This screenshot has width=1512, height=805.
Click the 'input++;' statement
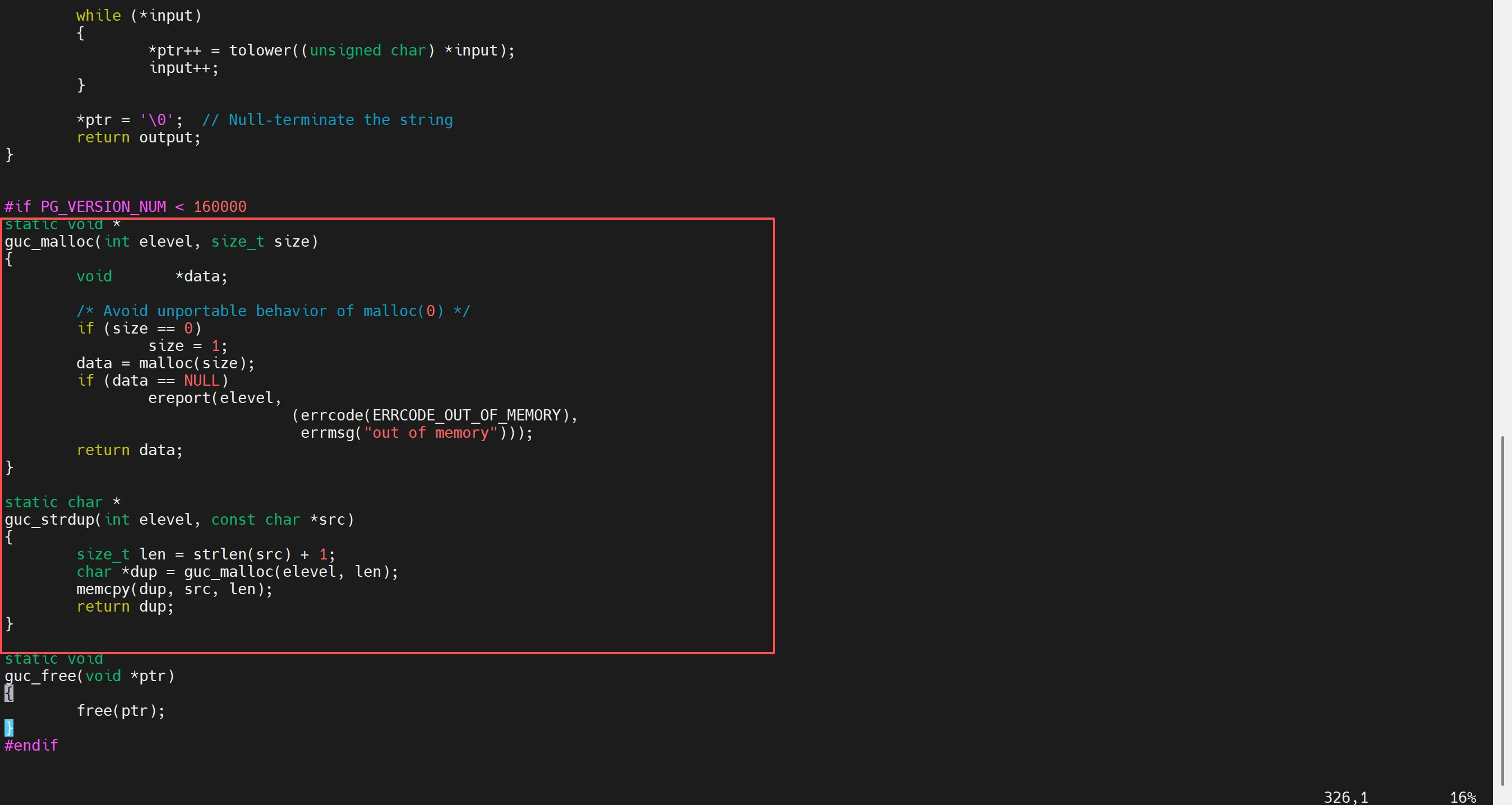184,68
